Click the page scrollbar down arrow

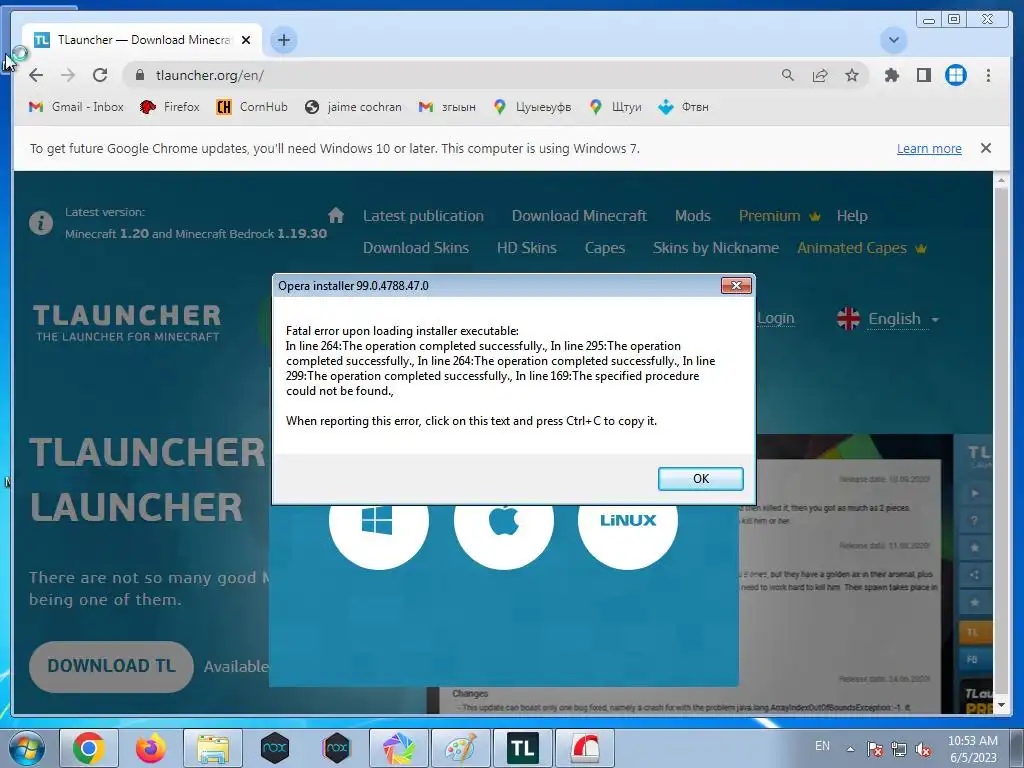coord(1001,705)
